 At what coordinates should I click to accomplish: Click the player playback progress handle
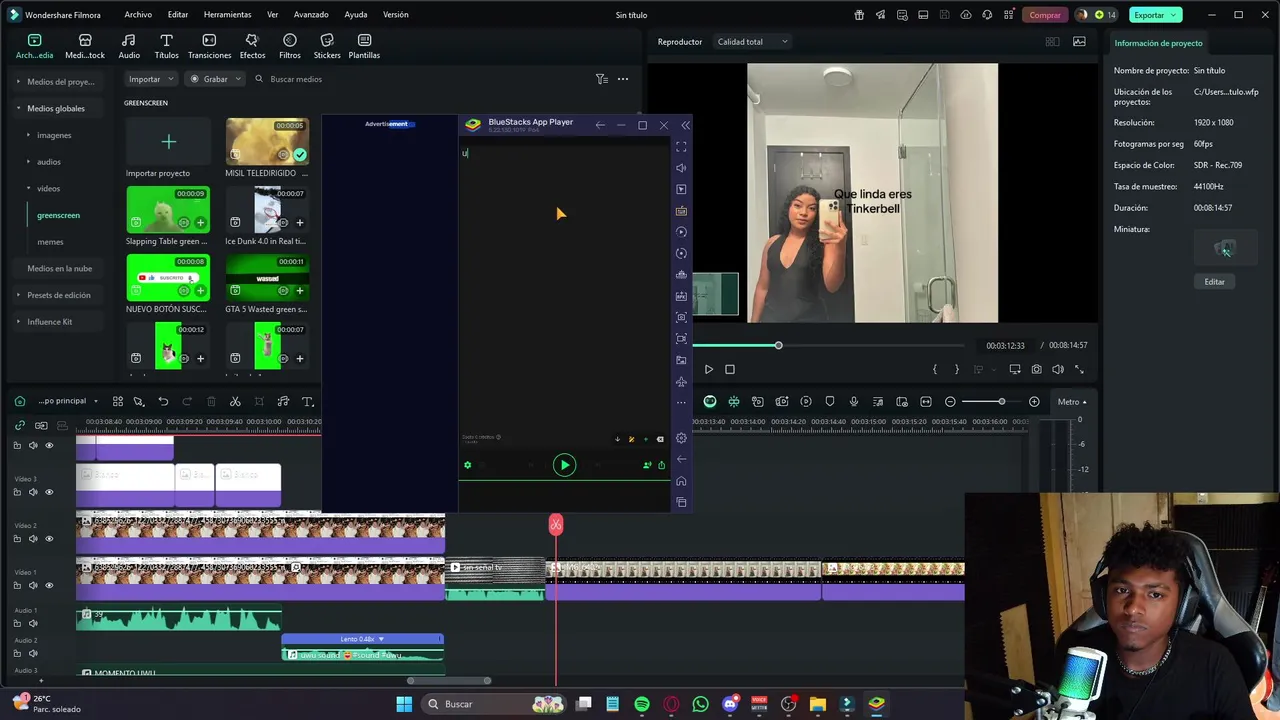coord(778,345)
